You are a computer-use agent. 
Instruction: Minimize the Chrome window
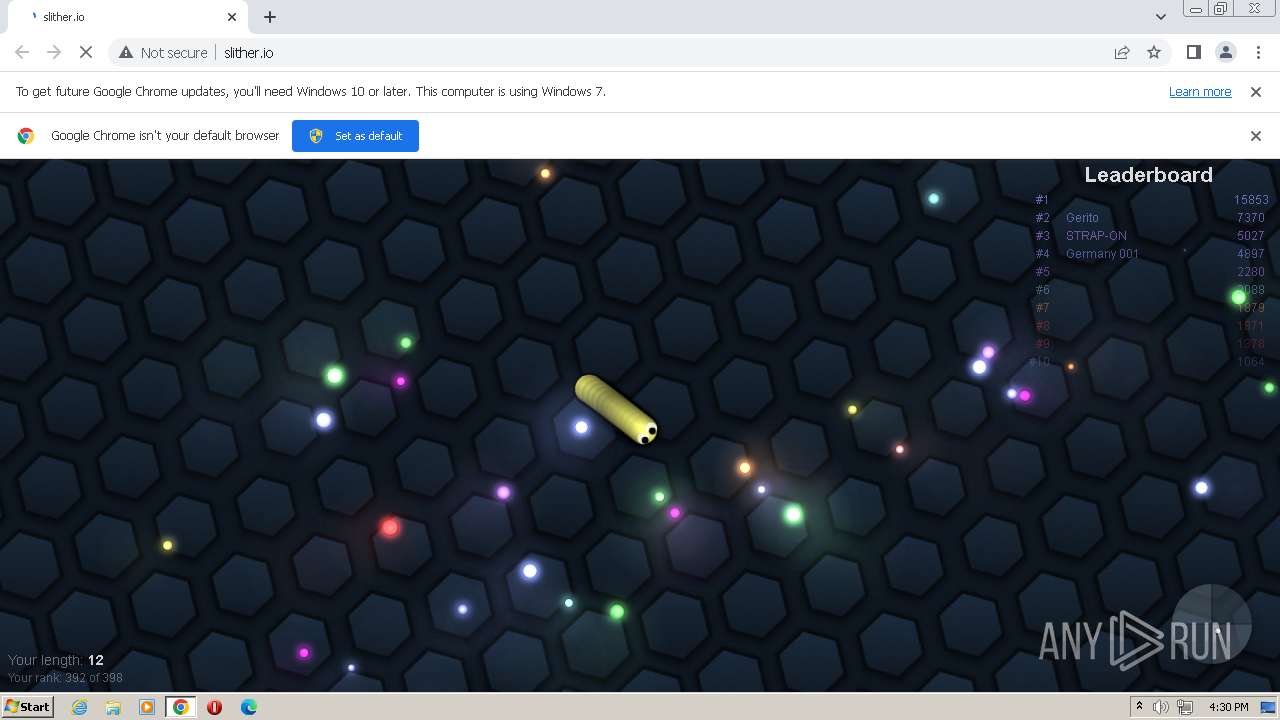click(x=1196, y=9)
